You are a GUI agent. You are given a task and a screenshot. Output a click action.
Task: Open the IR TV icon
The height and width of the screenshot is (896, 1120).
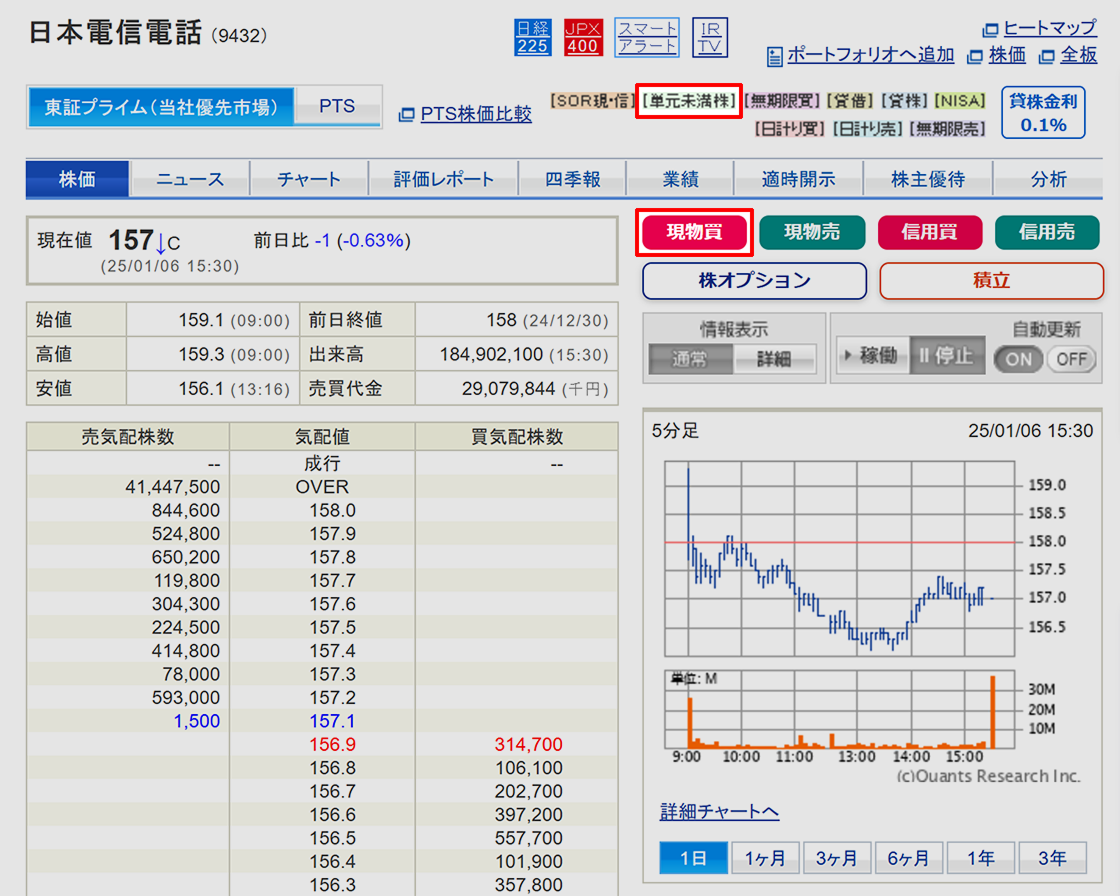pyautogui.click(x=710, y=37)
